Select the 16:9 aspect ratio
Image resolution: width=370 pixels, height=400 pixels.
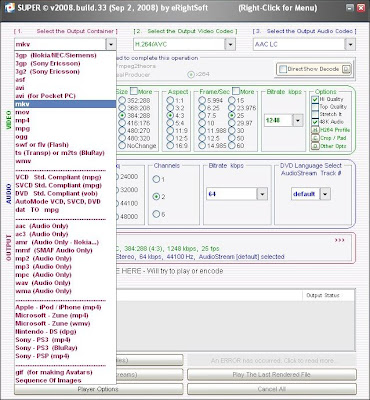(170, 145)
